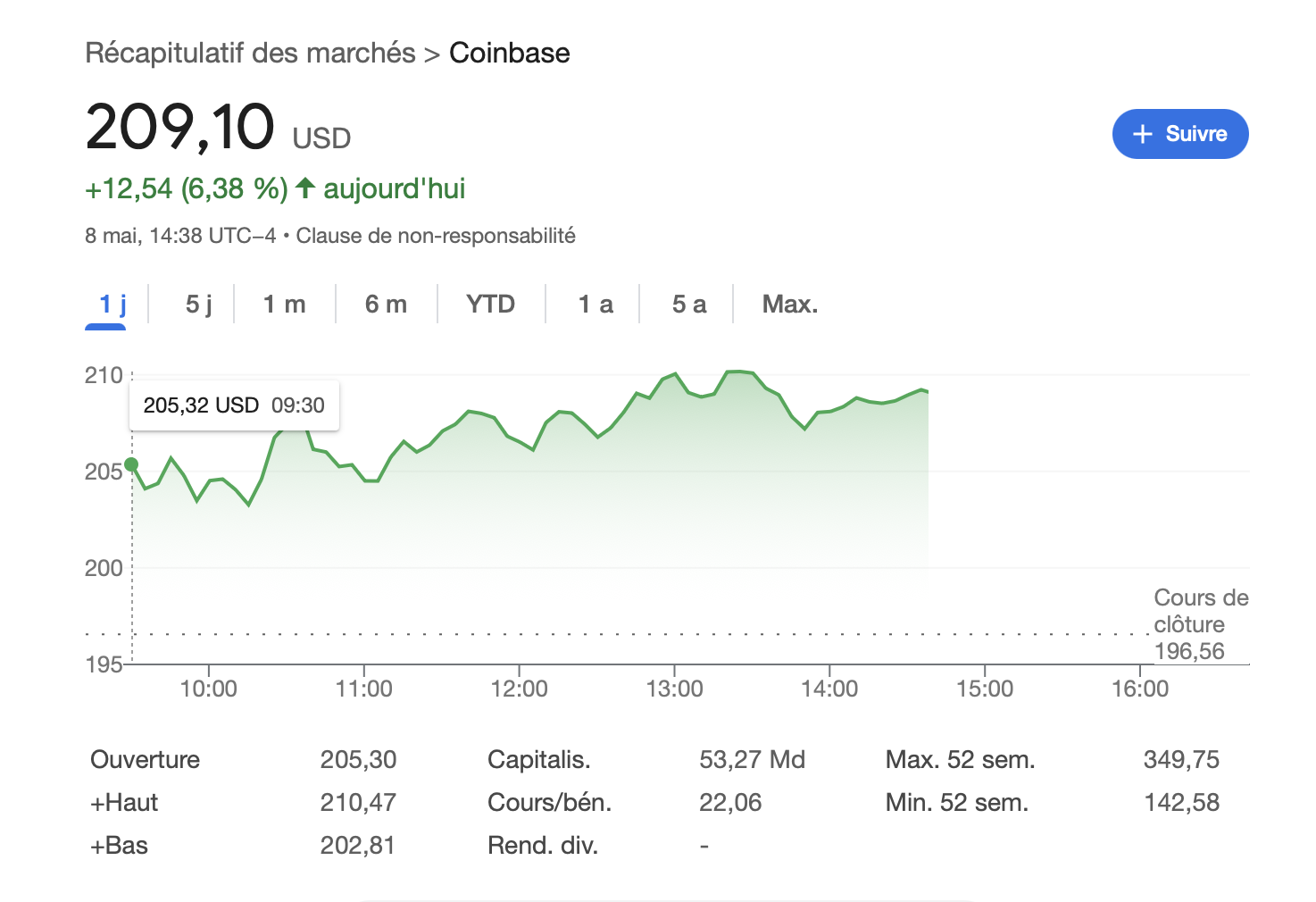The image size is (1316, 902).
Task: Click the green dot marker on chart
Action: pyautogui.click(x=132, y=464)
